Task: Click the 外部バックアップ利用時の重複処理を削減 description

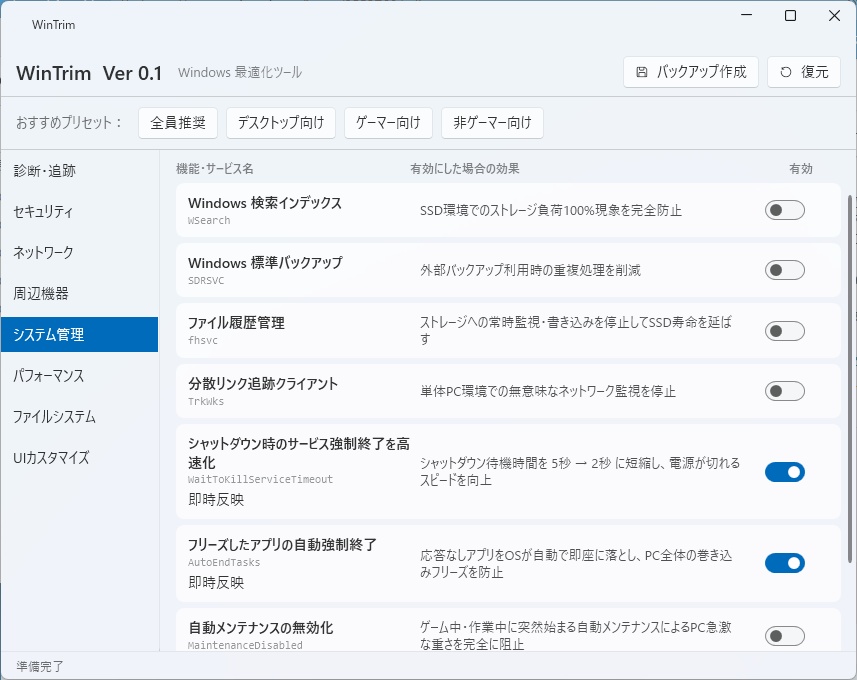Action: (530, 270)
